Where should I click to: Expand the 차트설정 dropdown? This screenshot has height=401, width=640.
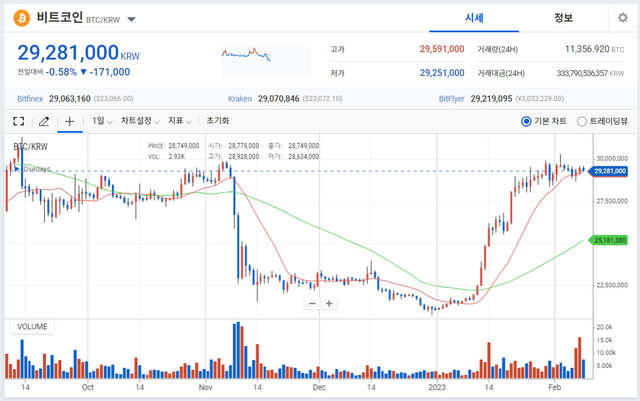pyautogui.click(x=140, y=121)
